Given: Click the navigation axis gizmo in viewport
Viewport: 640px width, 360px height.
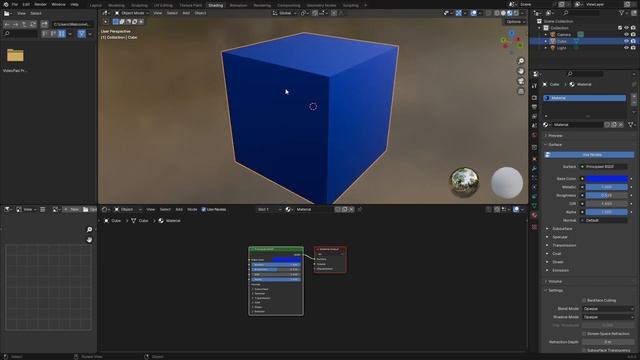Looking at the screenshot, I should click(x=511, y=41).
